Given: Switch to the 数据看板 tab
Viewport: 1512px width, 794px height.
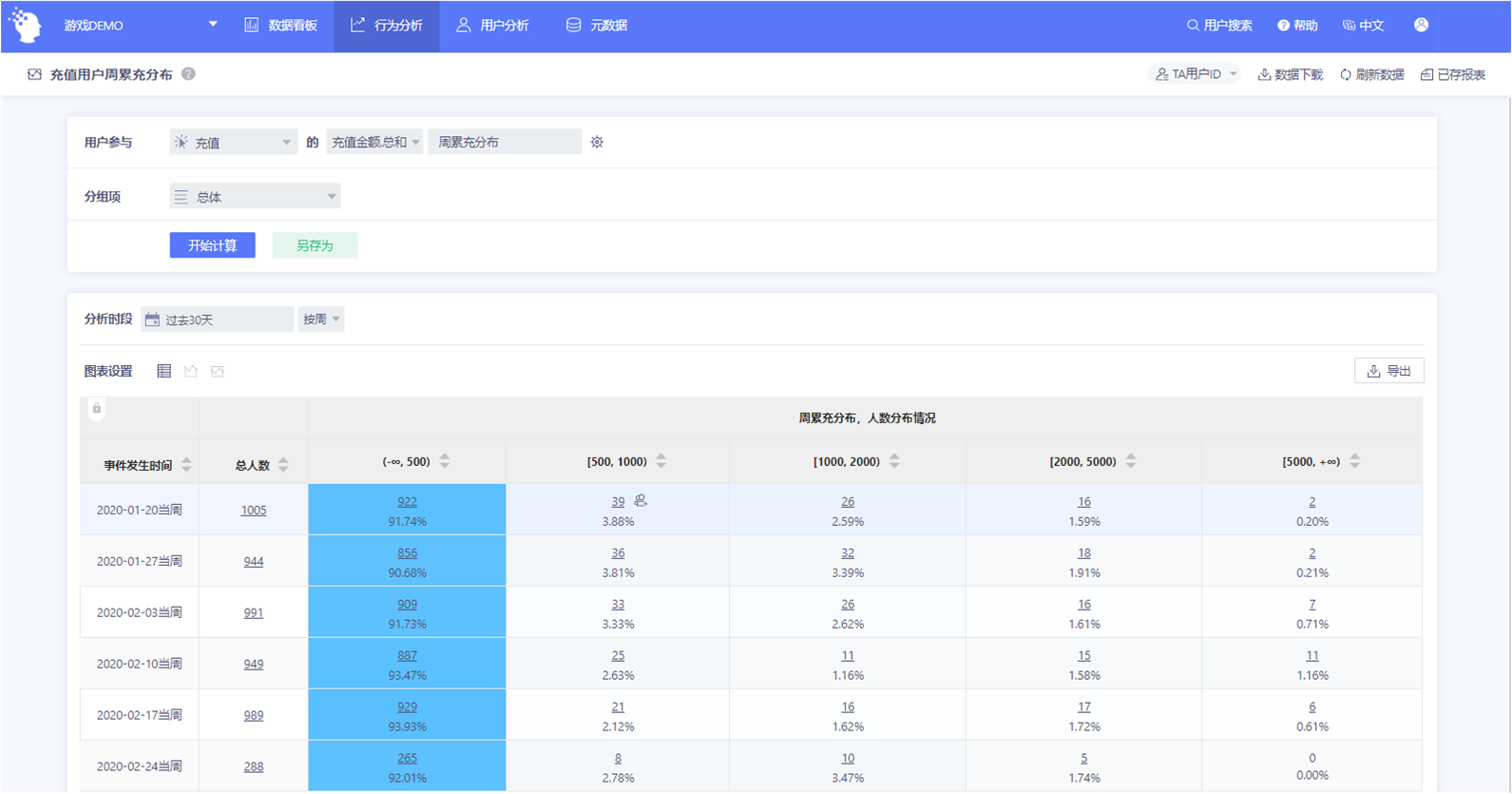Looking at the screenshot, I should click(281, 26).
